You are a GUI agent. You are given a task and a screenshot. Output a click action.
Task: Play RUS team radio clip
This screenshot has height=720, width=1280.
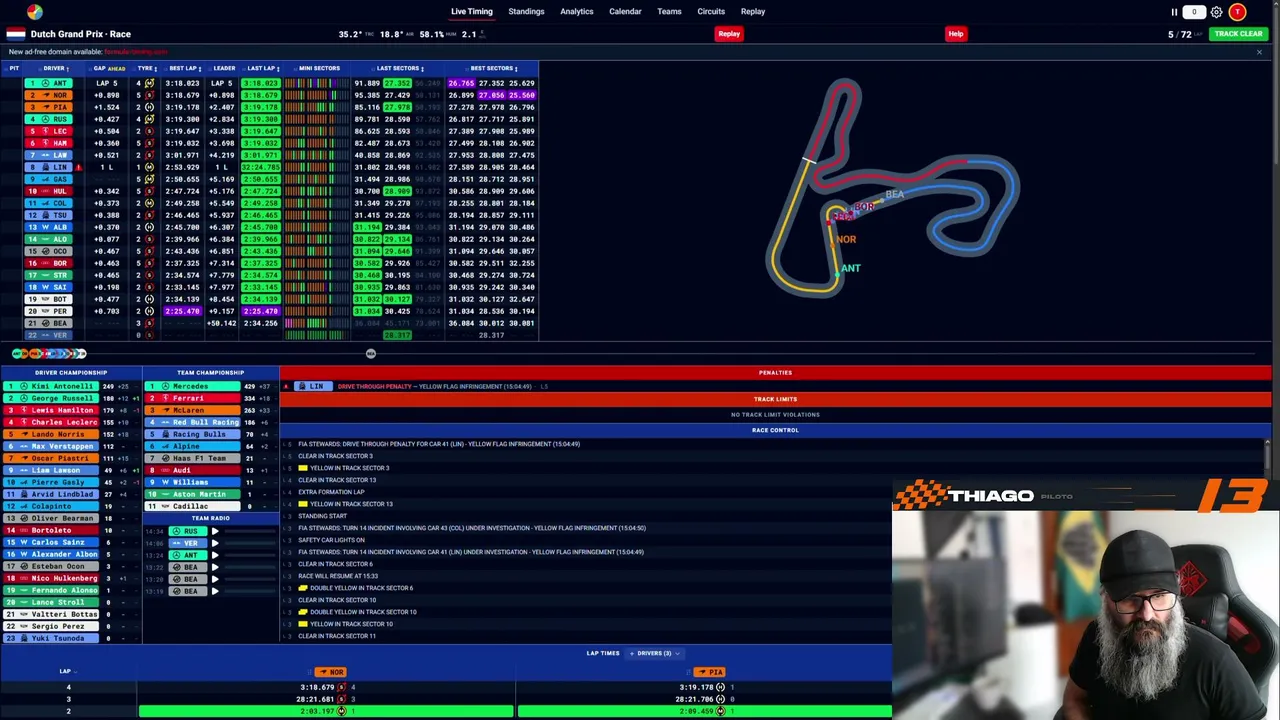(x=215, y=531)
